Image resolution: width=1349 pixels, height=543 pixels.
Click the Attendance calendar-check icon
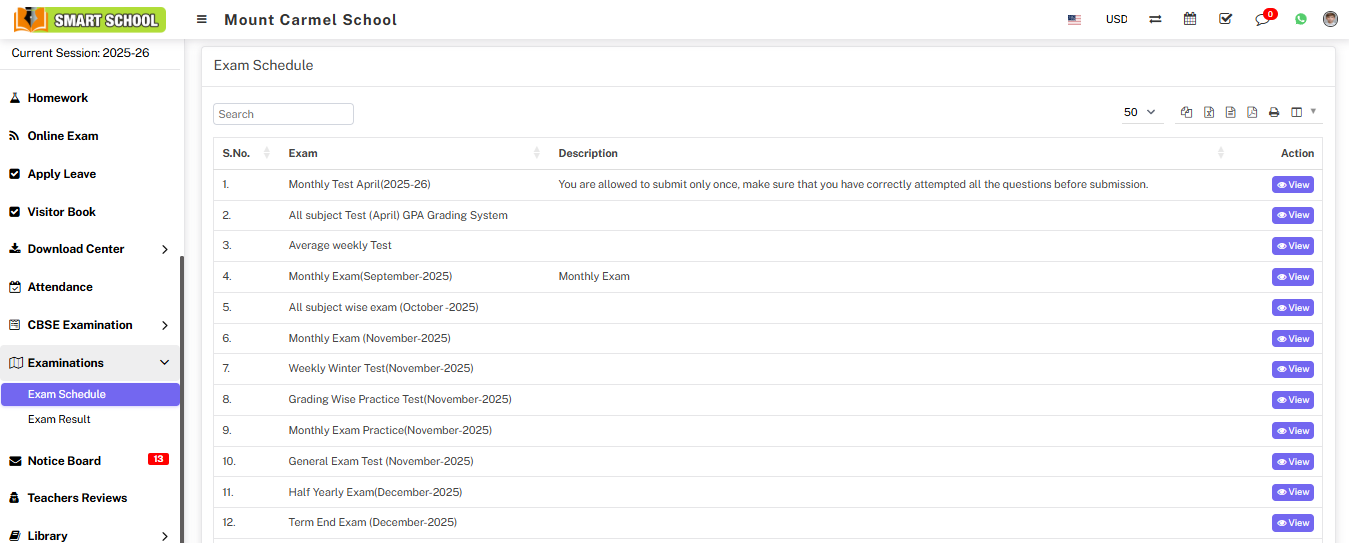15,287
